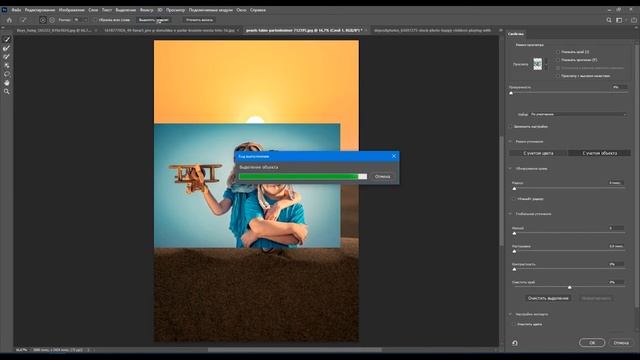The image size is (640, 360).
Task: Confirm with the OK button
Action: click(592, 342)
